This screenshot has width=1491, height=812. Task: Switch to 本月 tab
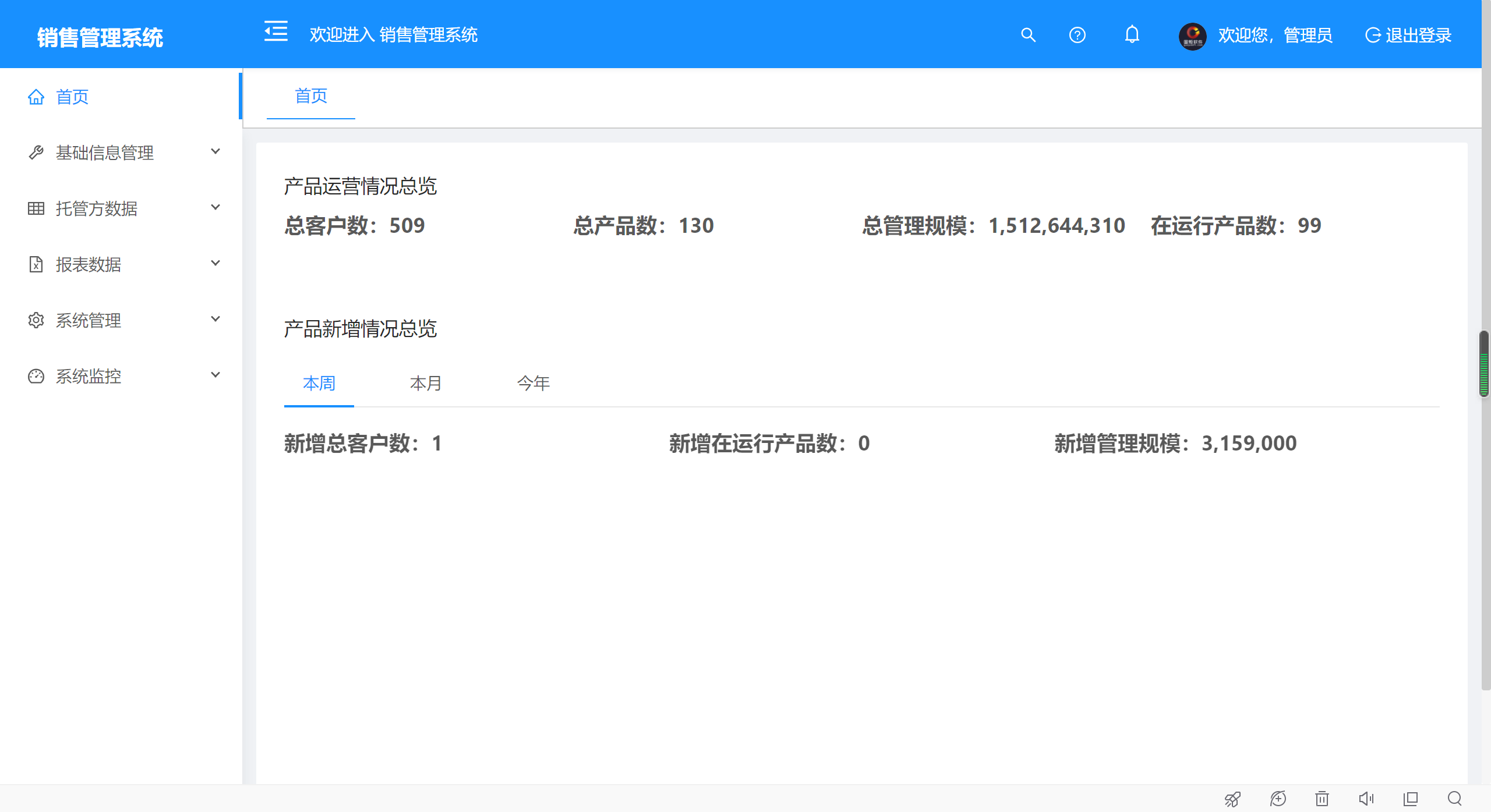426,383
